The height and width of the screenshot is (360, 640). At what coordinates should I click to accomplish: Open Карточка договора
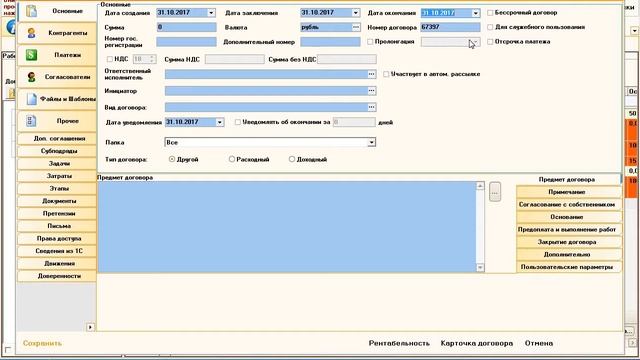pyautogui.click(x=477, y=343)
